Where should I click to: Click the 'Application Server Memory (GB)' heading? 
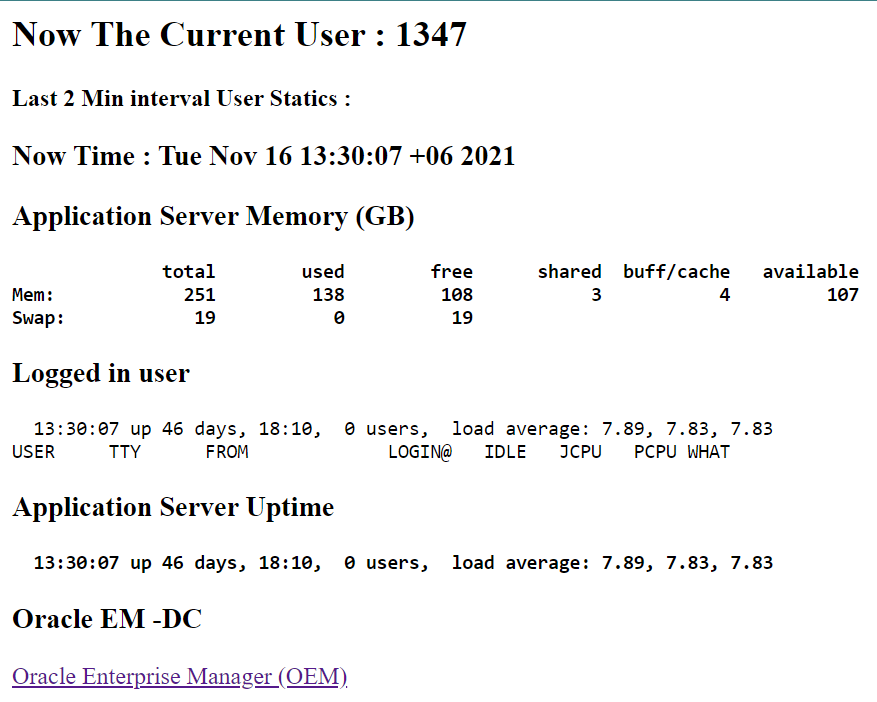pyautogui.click(x=213, y=217)
